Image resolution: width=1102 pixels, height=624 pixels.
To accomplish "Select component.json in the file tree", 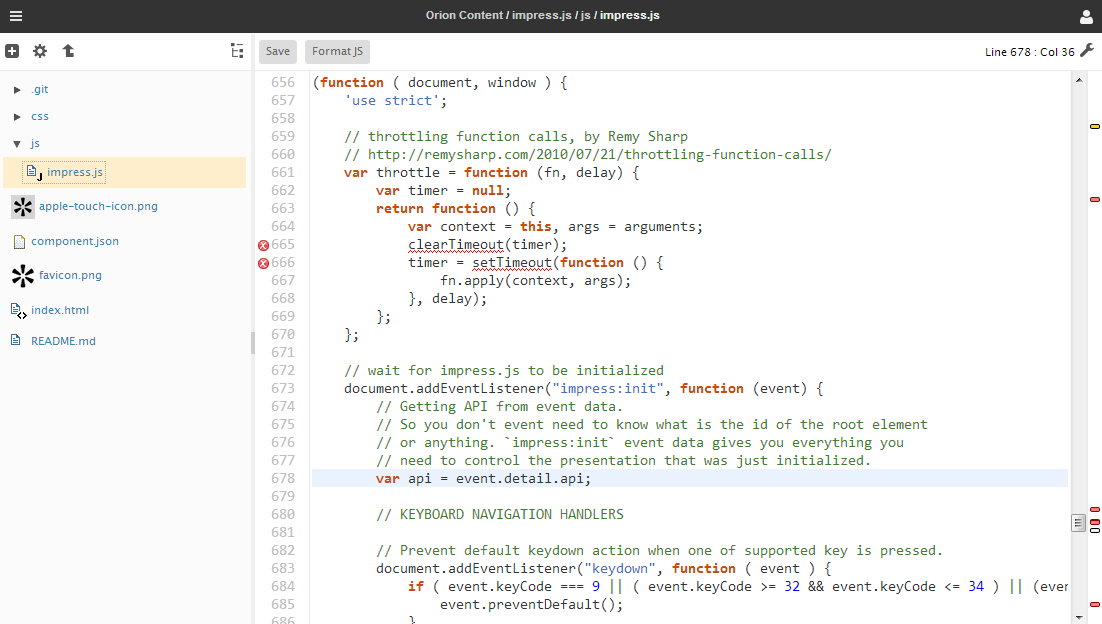I will coord(75,241).
